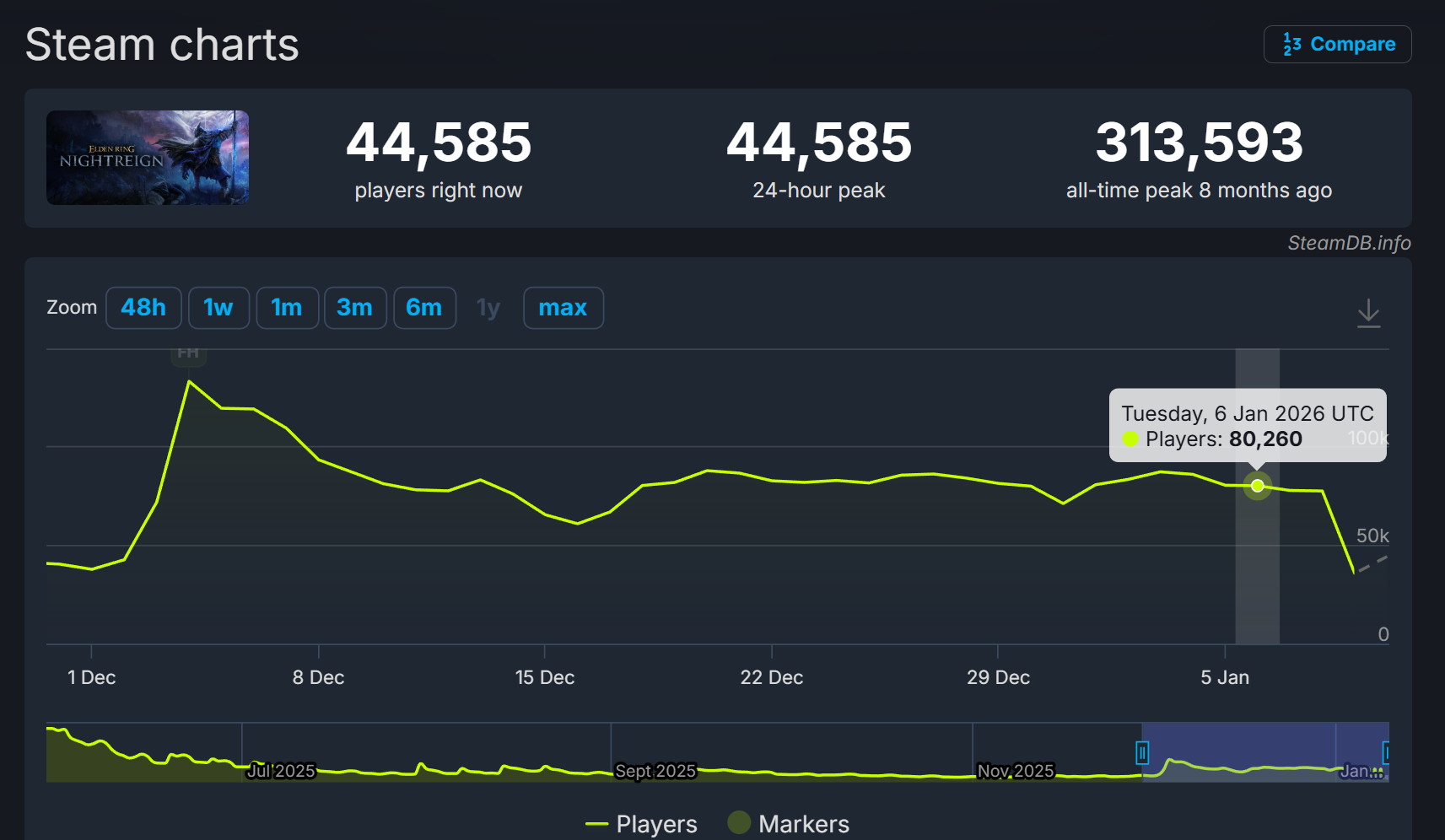This screenshot has width=1445, height=840.
Task: Click the 313,593 all-time peak value
Action: pyautogui.click(x=1200, y=142)
